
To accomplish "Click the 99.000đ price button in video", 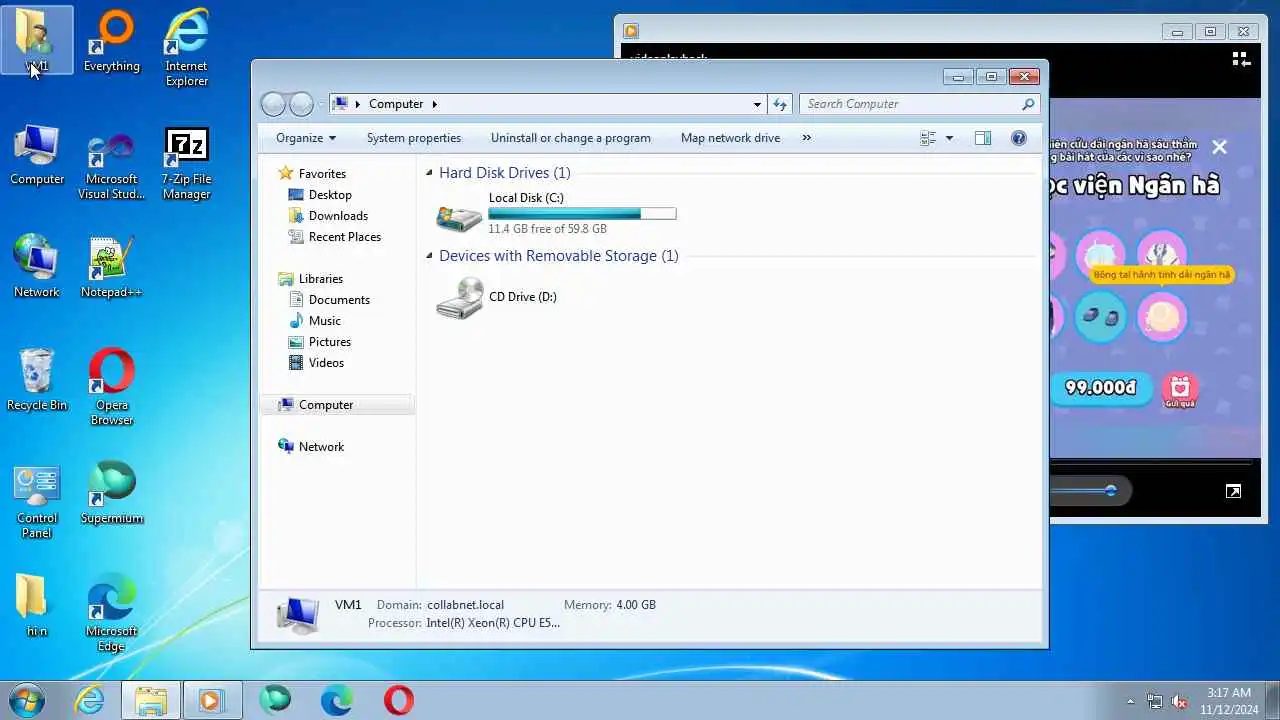I will (x=1101, y=388).
